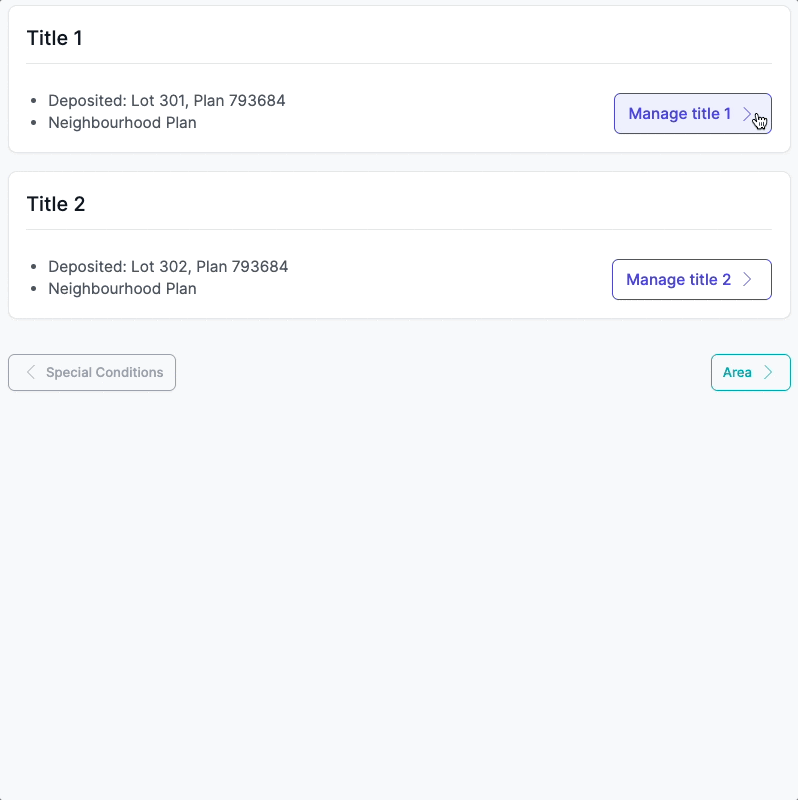Click the right chevron beside Area
This screenshot has height=800, width=798.
click(768, 373)
